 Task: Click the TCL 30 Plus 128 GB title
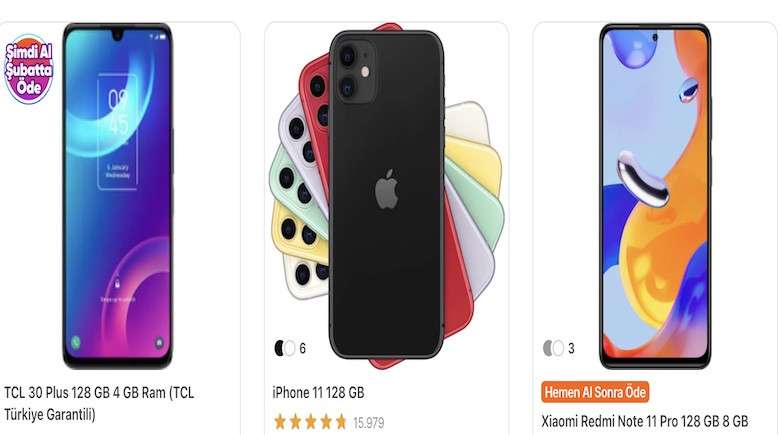pyautogui.click(x=99, y=403)
